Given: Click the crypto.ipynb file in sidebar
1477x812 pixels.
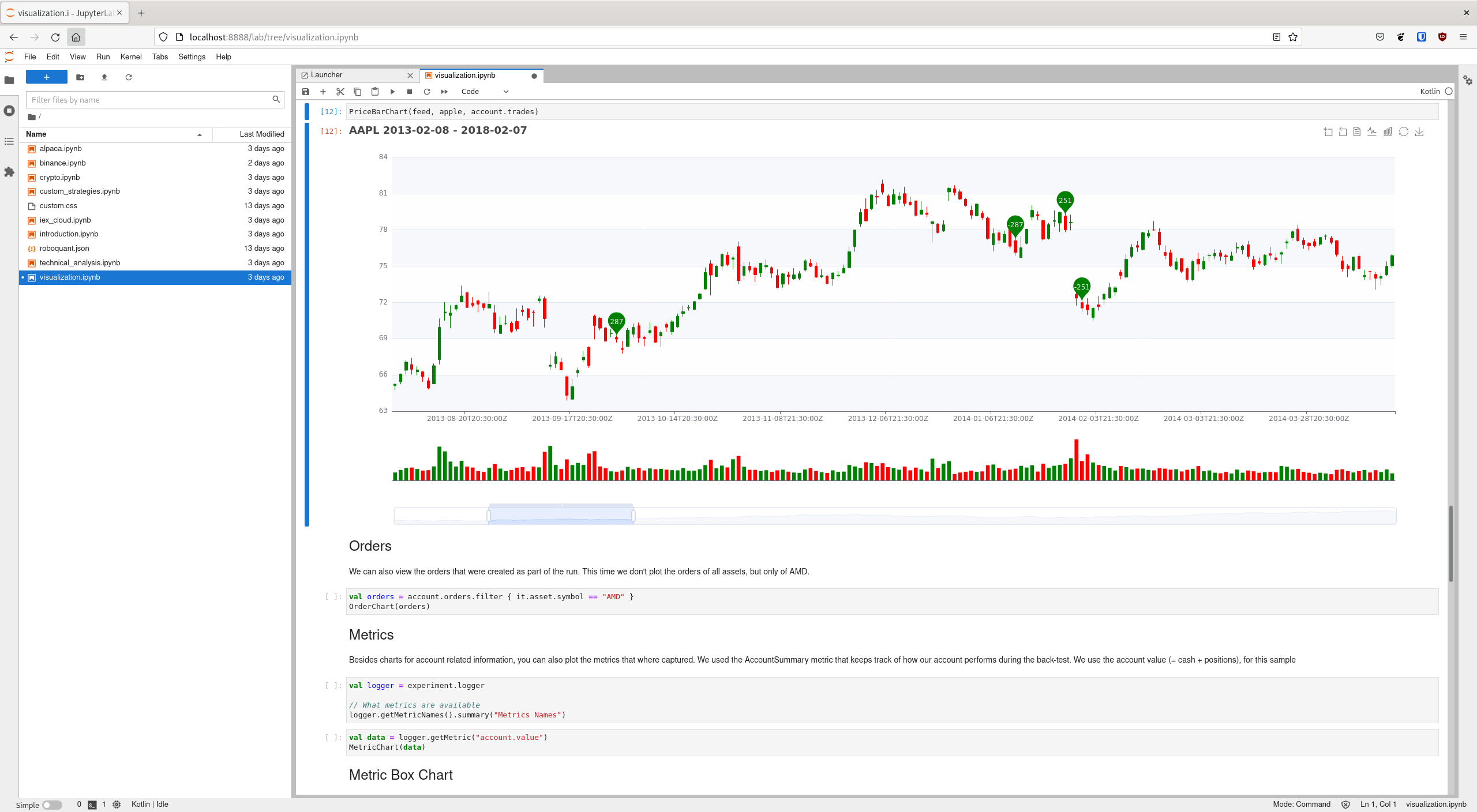Looking at the screenshot, I should 60,176.
